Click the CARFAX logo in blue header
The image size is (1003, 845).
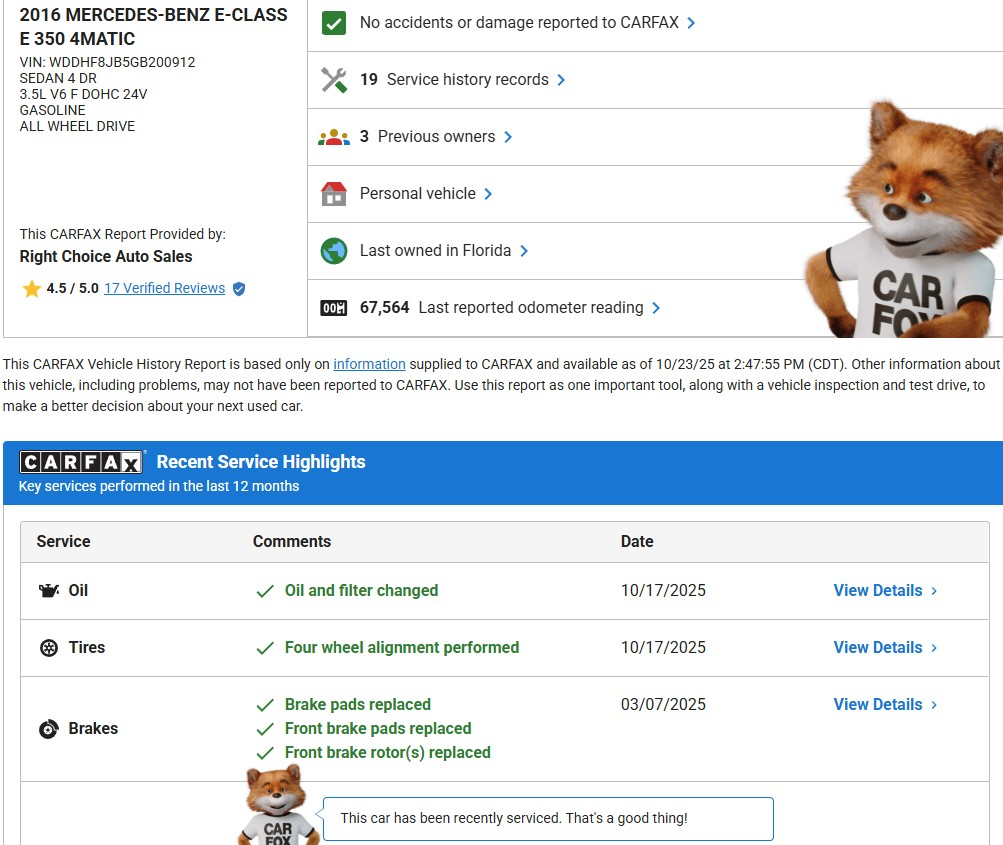click(x=82, y=462)
